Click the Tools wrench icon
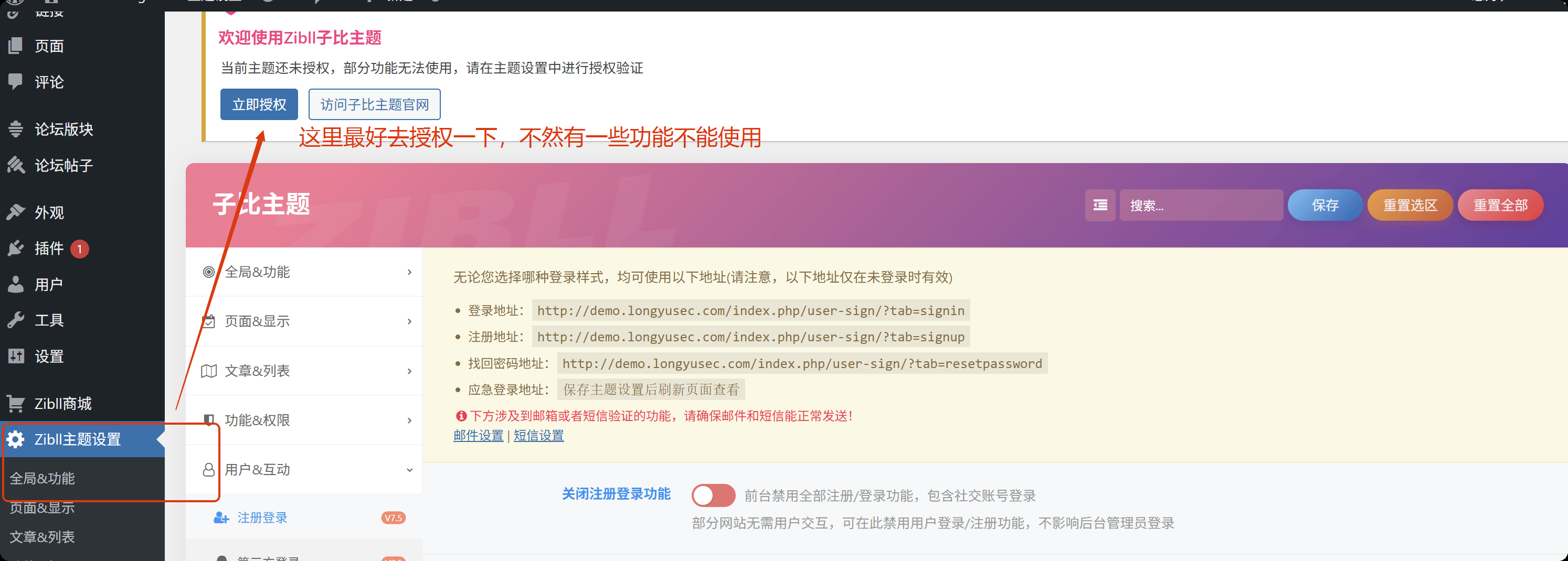The height and width of the screenshot is (561, 1568). pyautogui.click(x=16, y=320)
